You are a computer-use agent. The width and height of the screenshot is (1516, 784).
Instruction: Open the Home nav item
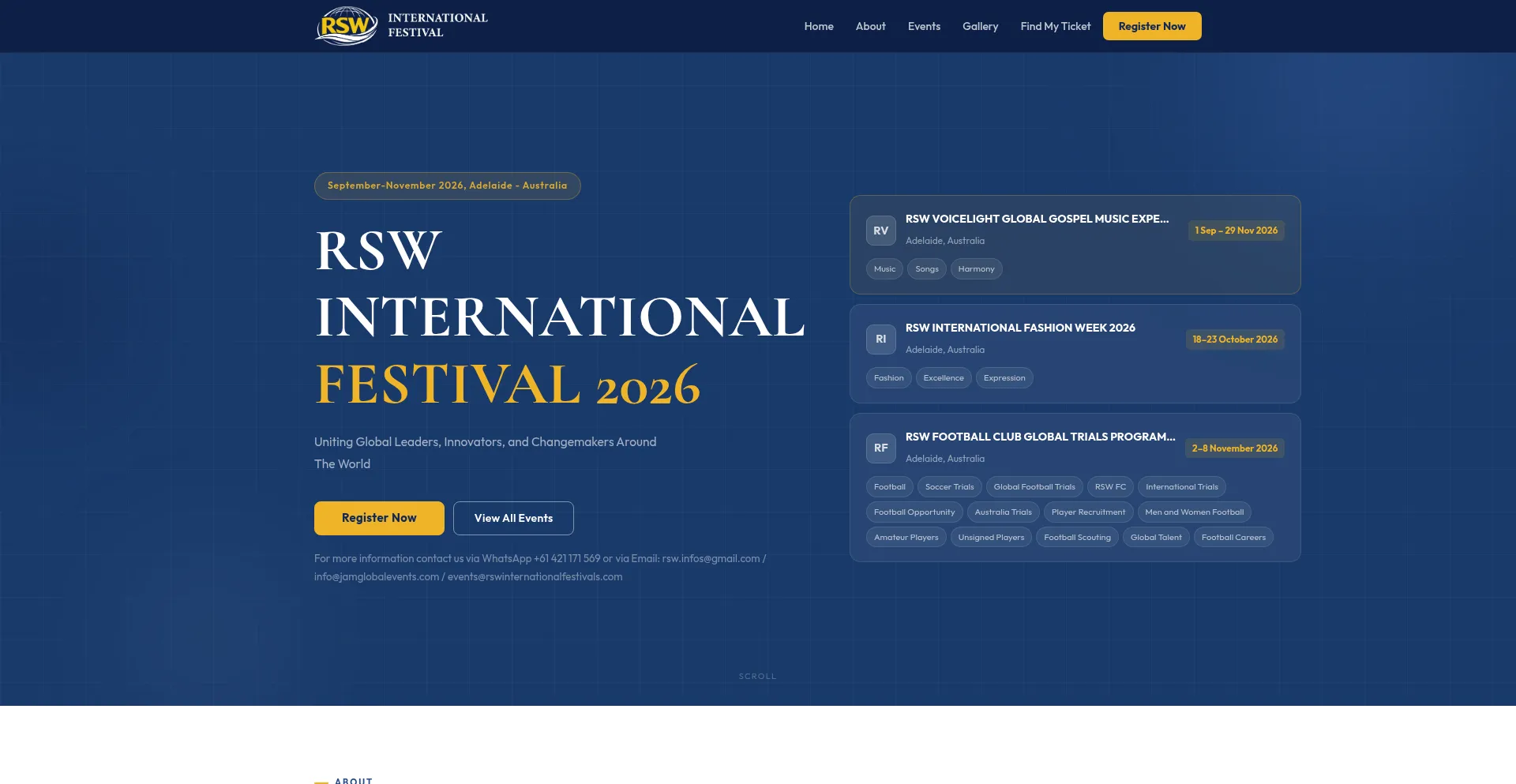click(x=819, y=26)
